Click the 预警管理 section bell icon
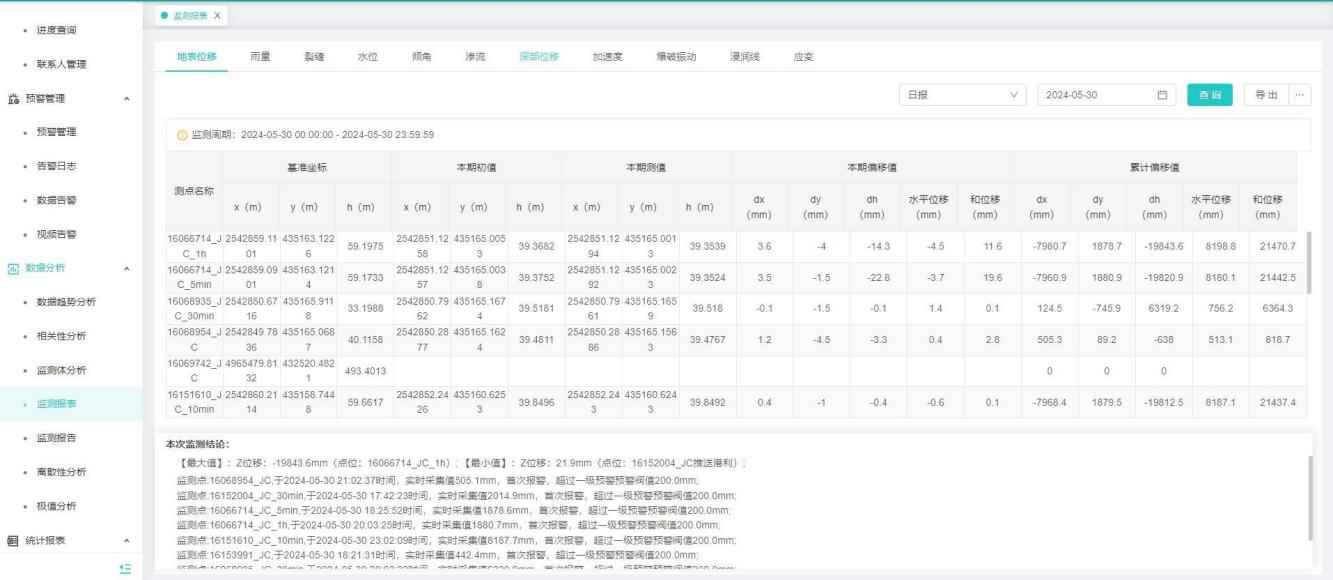The height and width of the screenshot is (580, 1333). tap(13, 98)
